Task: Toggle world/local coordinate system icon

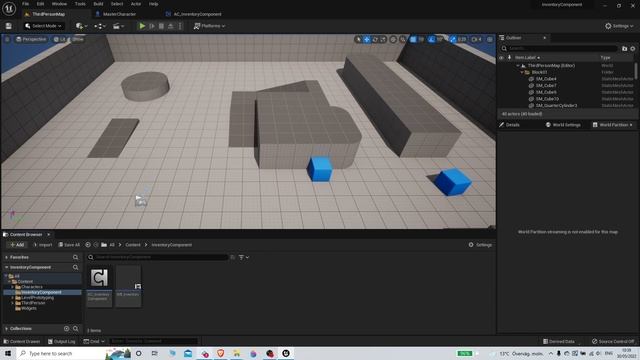Action: 393,39
